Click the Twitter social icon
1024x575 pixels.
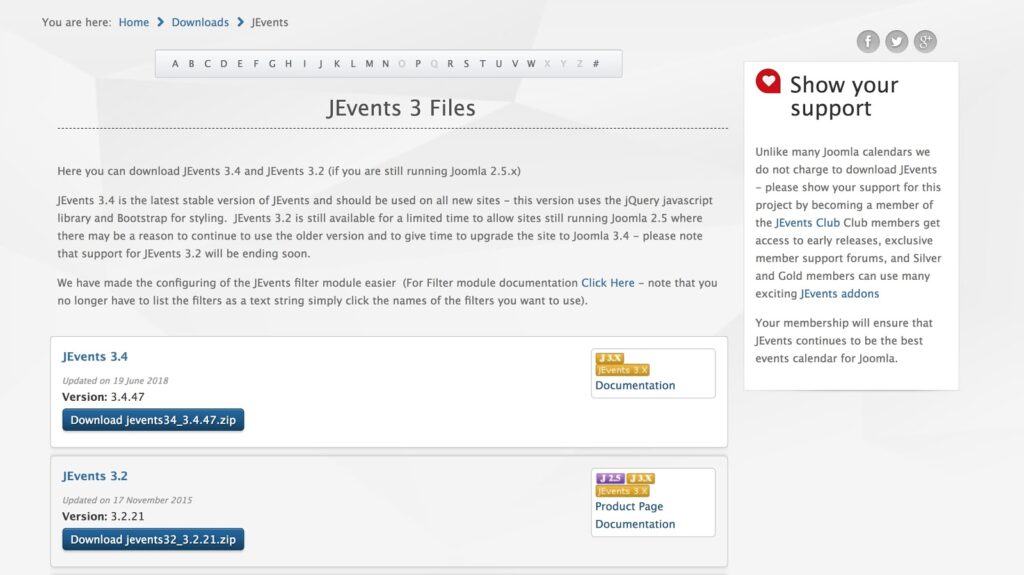click(x=897, y=41)
